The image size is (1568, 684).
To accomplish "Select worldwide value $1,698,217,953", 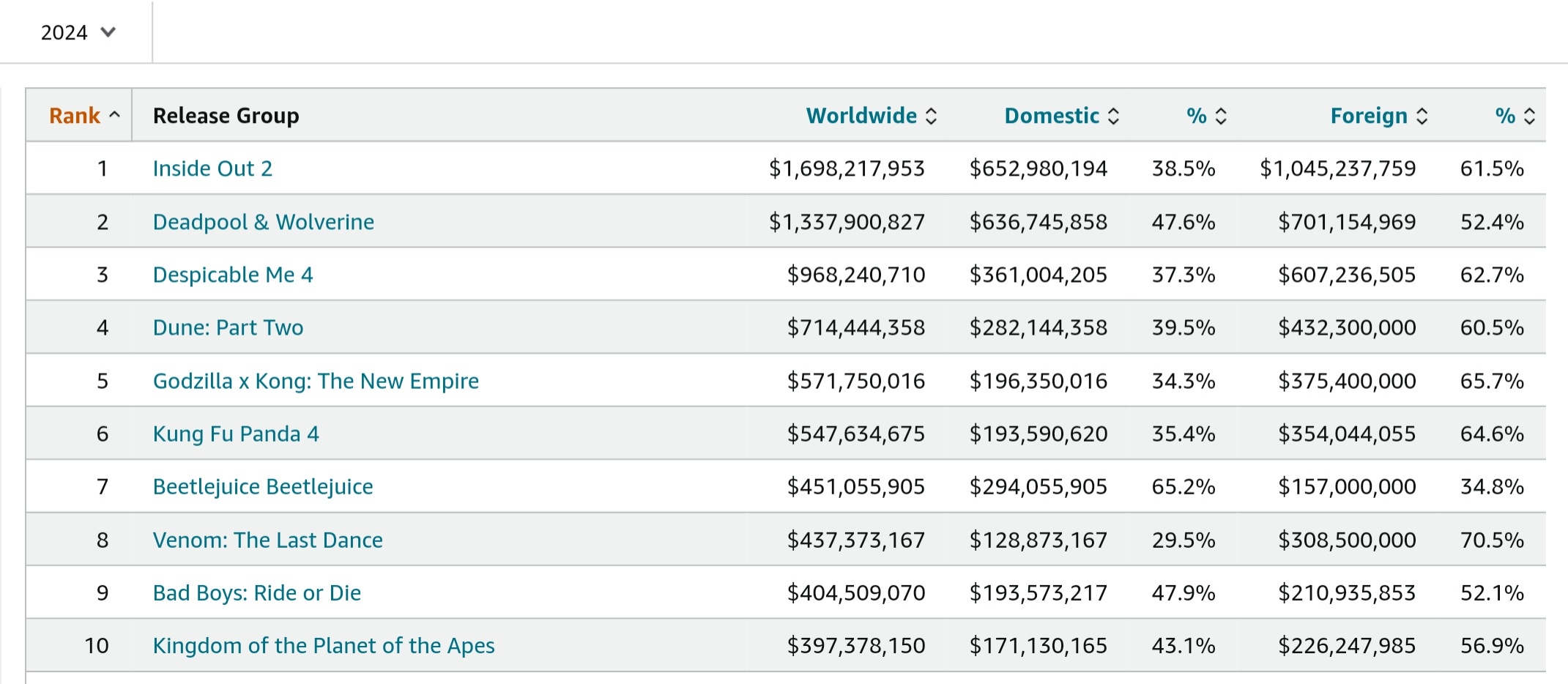I will 847,168.
